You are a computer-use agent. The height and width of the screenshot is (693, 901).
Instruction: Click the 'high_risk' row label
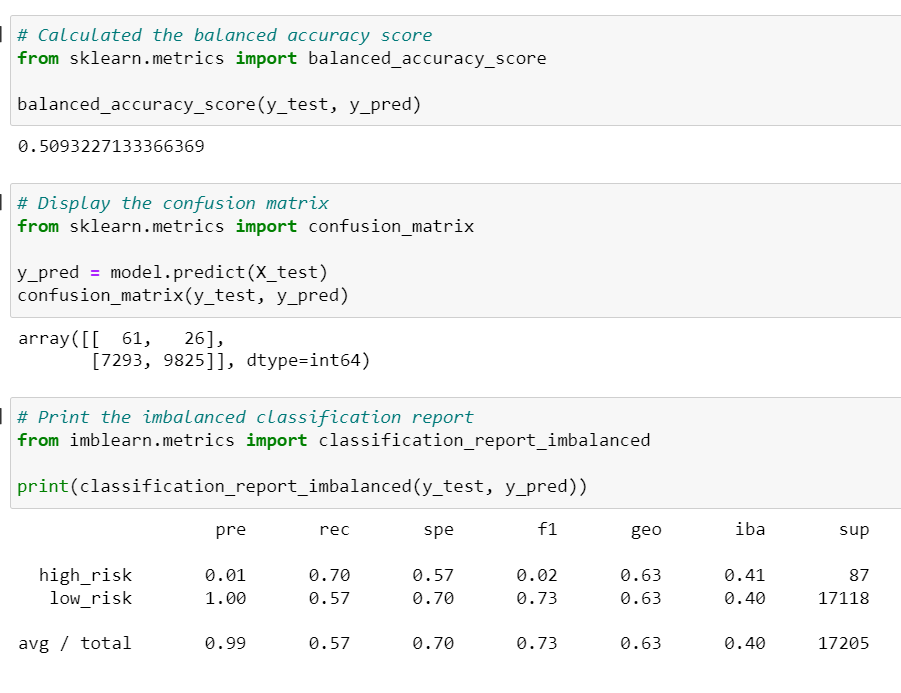[x=86, y=575]
